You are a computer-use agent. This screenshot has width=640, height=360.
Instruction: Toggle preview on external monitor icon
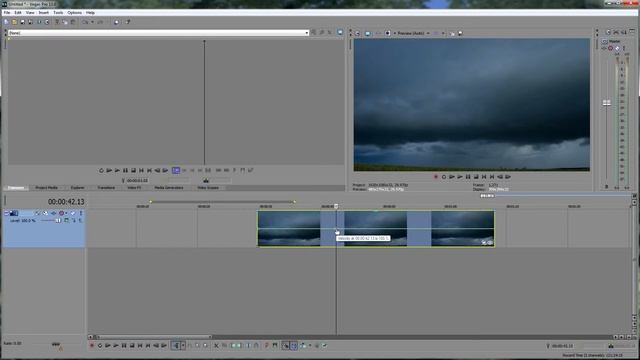coord(367,33)
